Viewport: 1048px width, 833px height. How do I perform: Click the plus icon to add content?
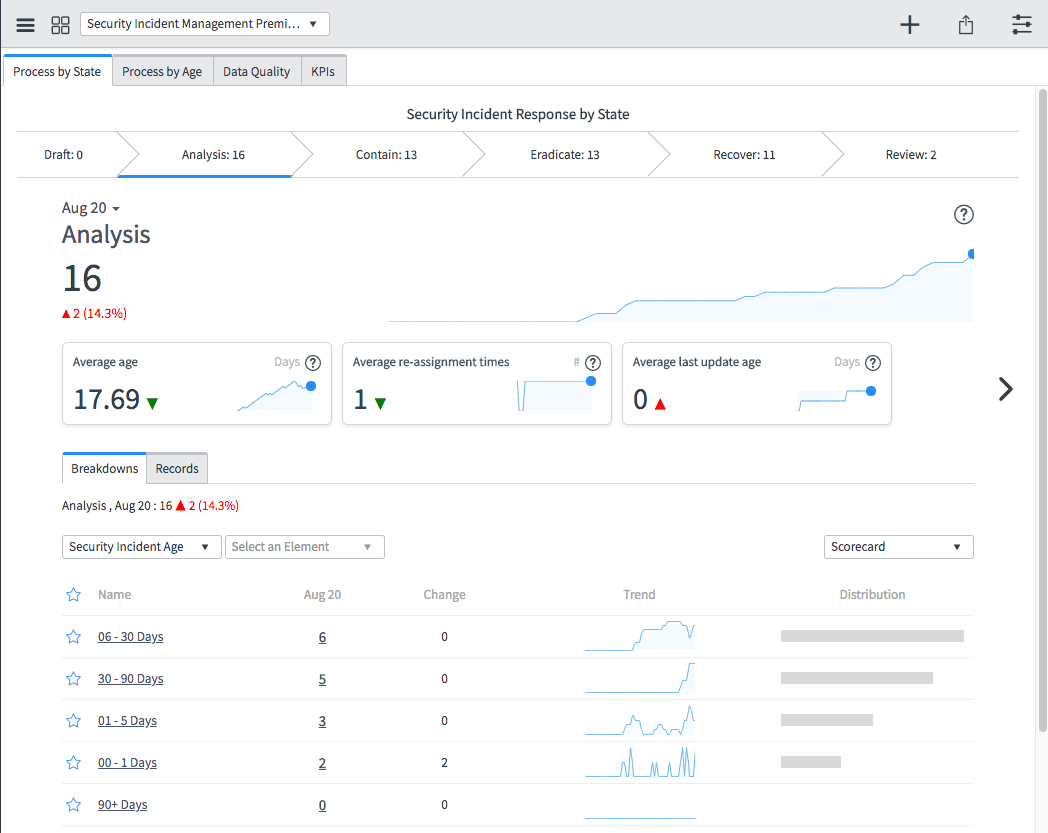pos(909,25)
